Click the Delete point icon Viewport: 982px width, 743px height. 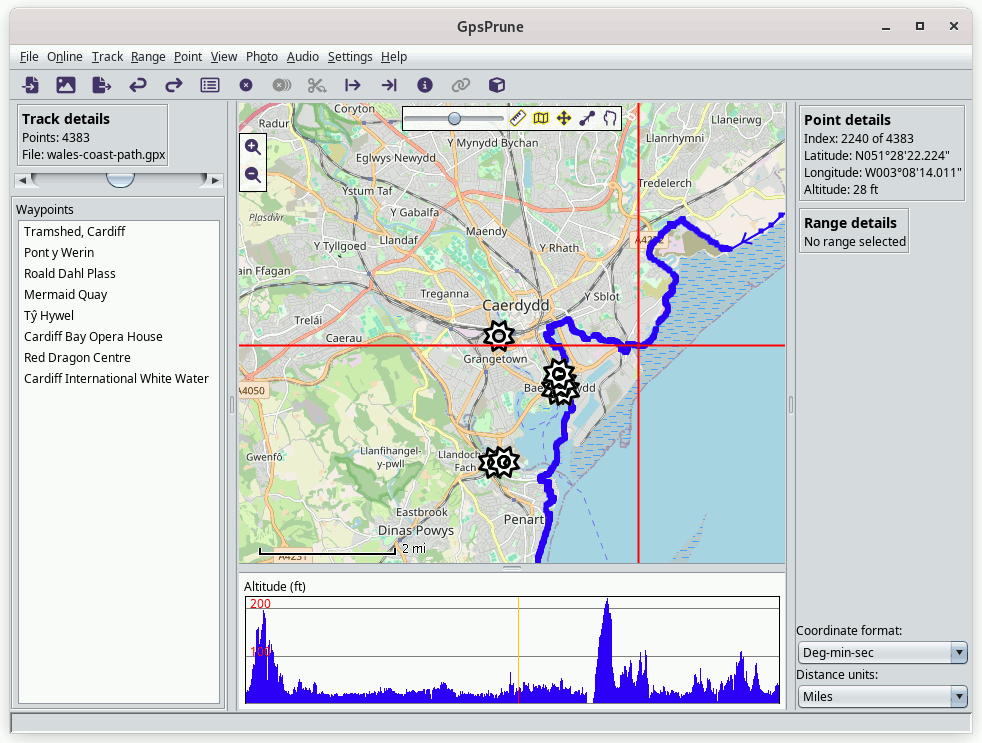[x=246, y=85]
